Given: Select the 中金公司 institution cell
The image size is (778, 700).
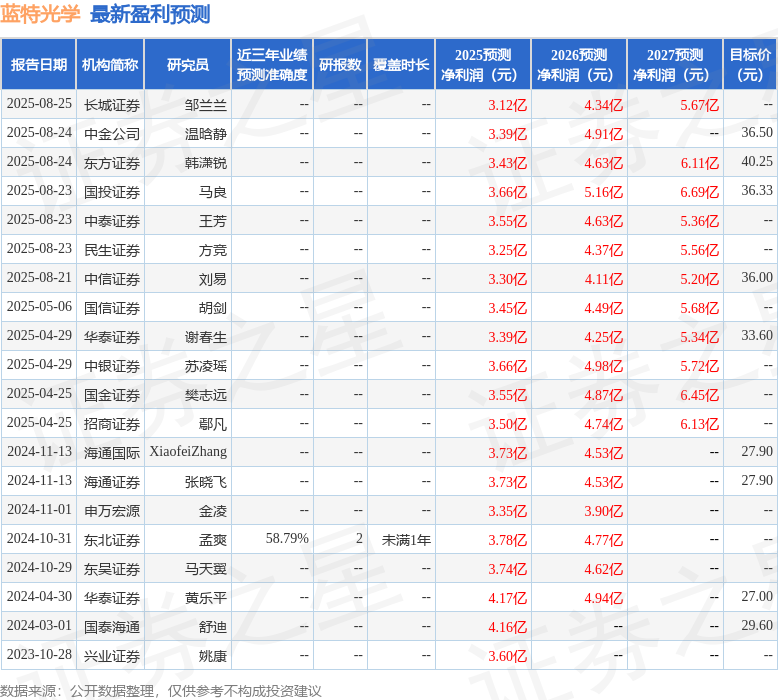Looking at the screenshot, I should point(112,134).
